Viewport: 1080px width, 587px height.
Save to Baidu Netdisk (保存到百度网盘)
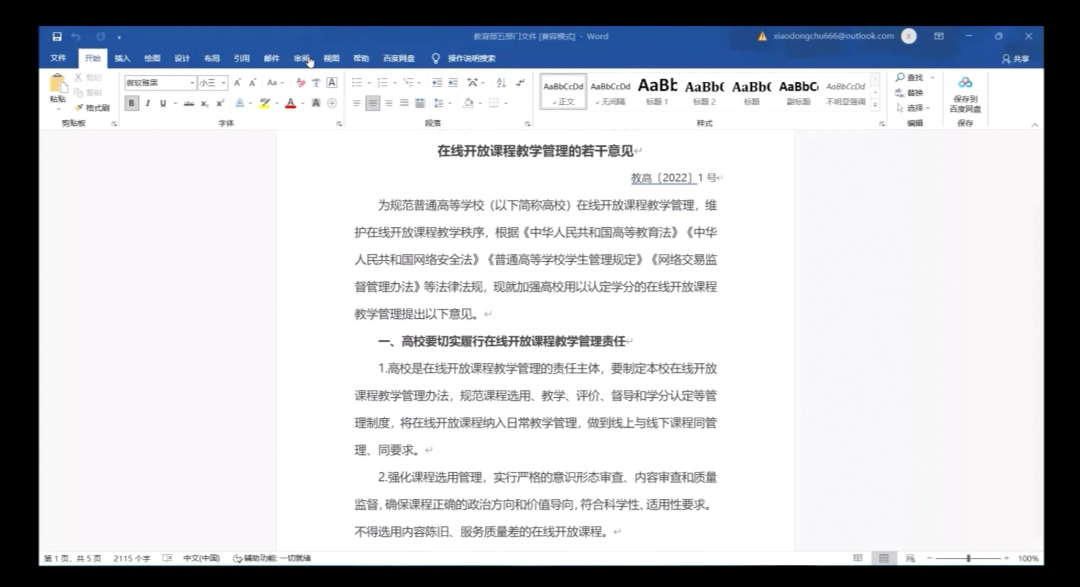tap(964, 93)
